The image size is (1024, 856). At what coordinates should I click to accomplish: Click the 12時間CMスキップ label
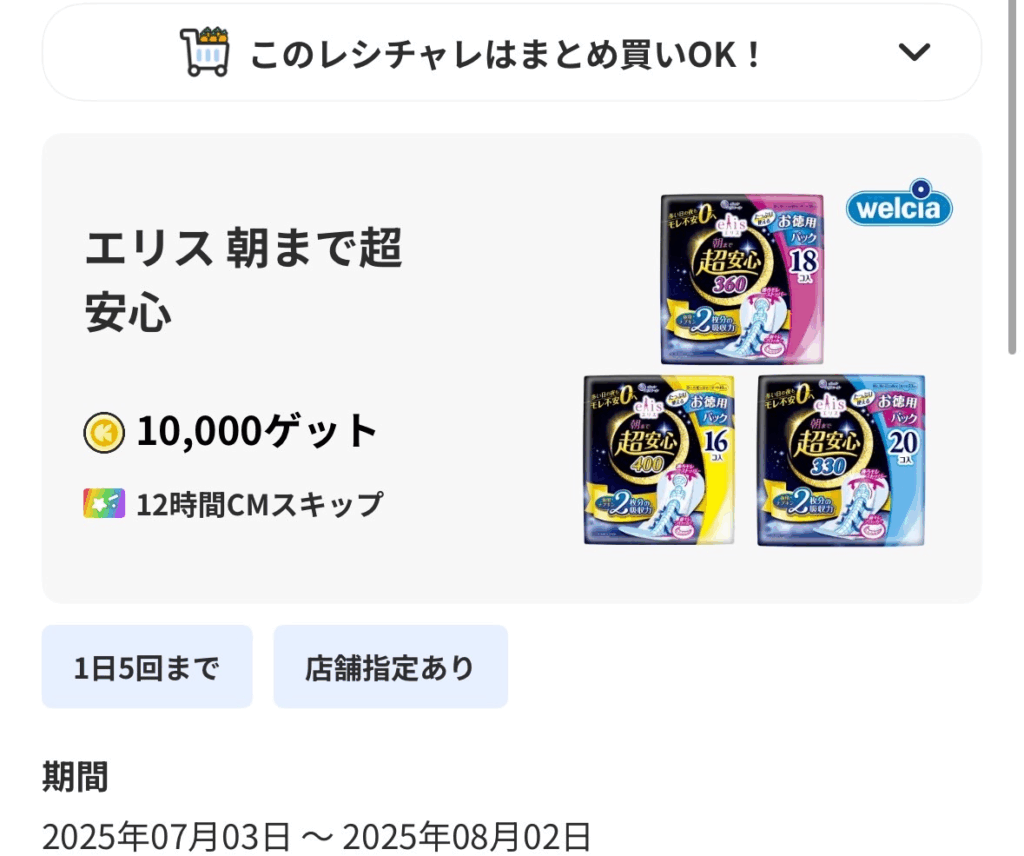pyautogui.click(x=259, y=504)
